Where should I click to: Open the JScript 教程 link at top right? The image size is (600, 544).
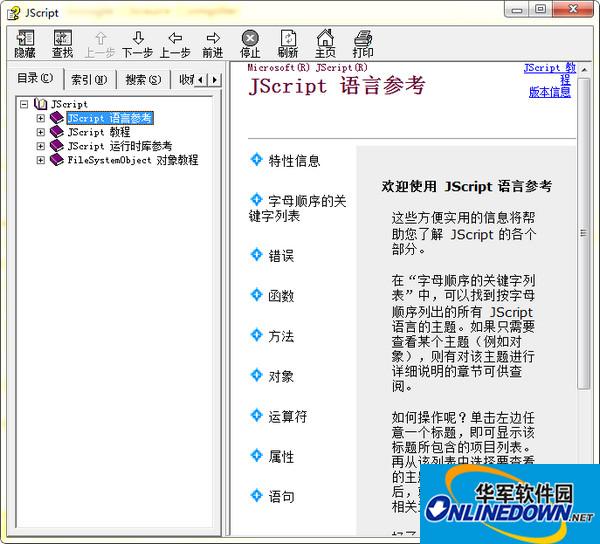(550, 73)
